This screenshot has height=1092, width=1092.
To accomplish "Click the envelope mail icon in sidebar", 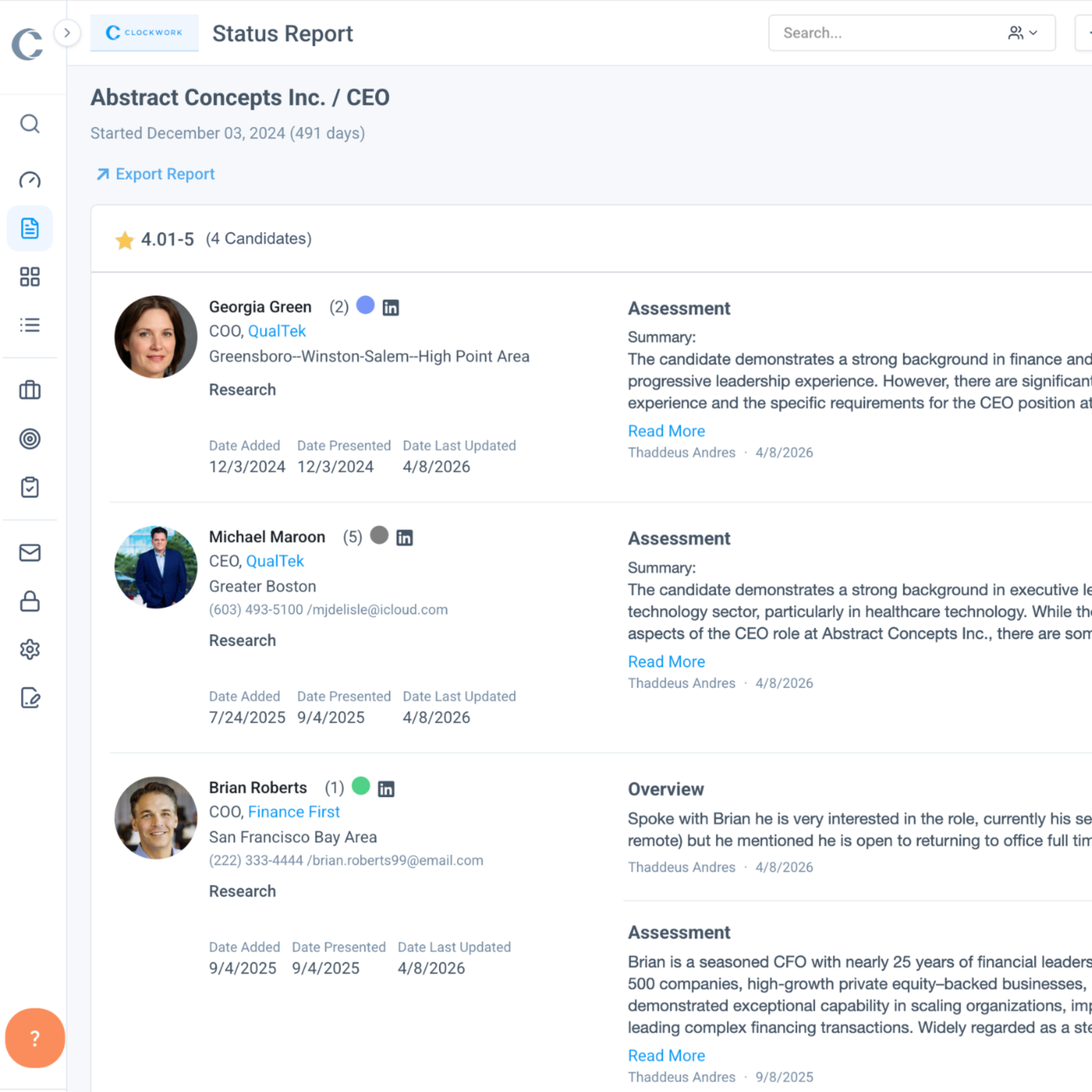I will (x=30, y=552).
